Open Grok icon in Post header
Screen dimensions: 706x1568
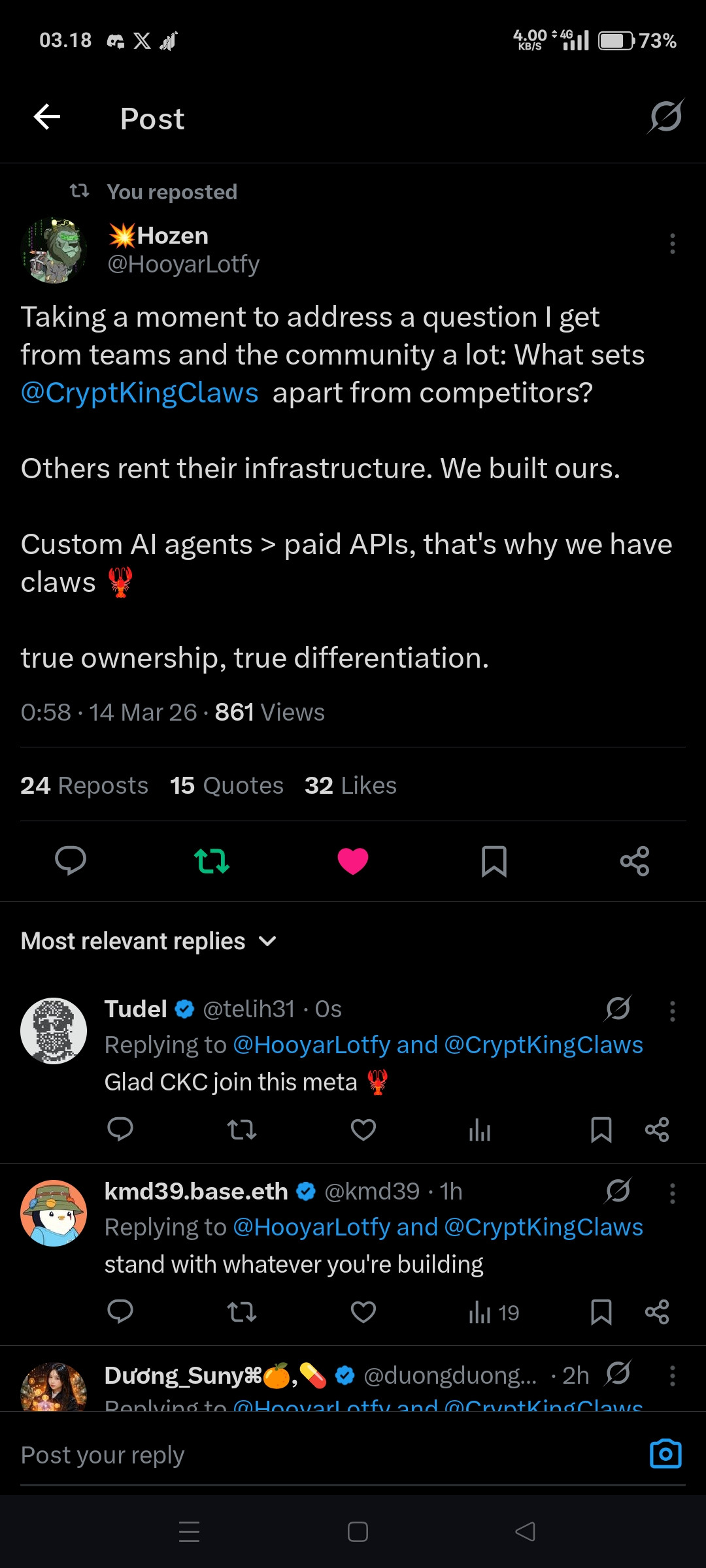click(665, 116)
